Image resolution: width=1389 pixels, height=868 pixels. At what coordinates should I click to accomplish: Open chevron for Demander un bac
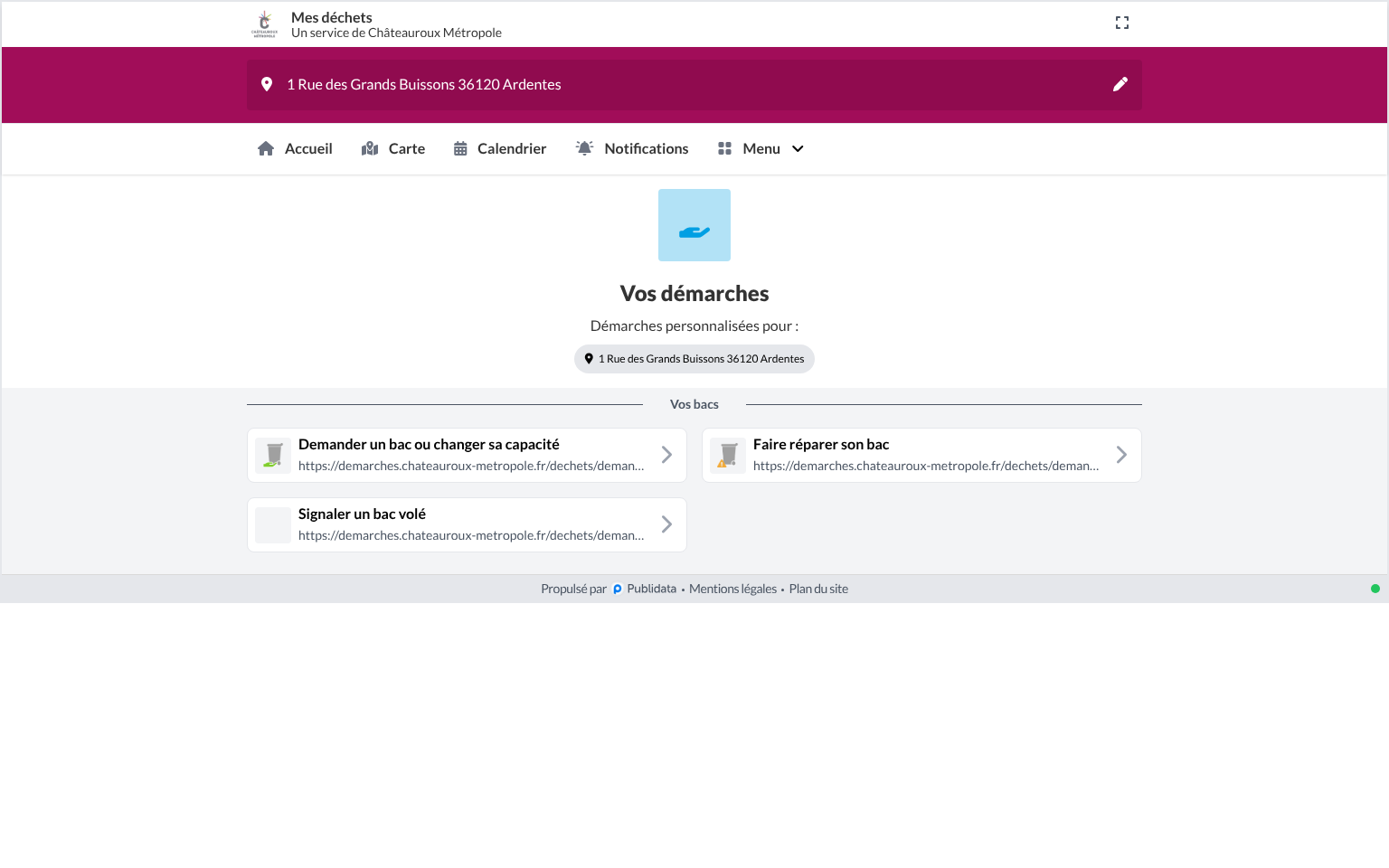pos(666,455)
